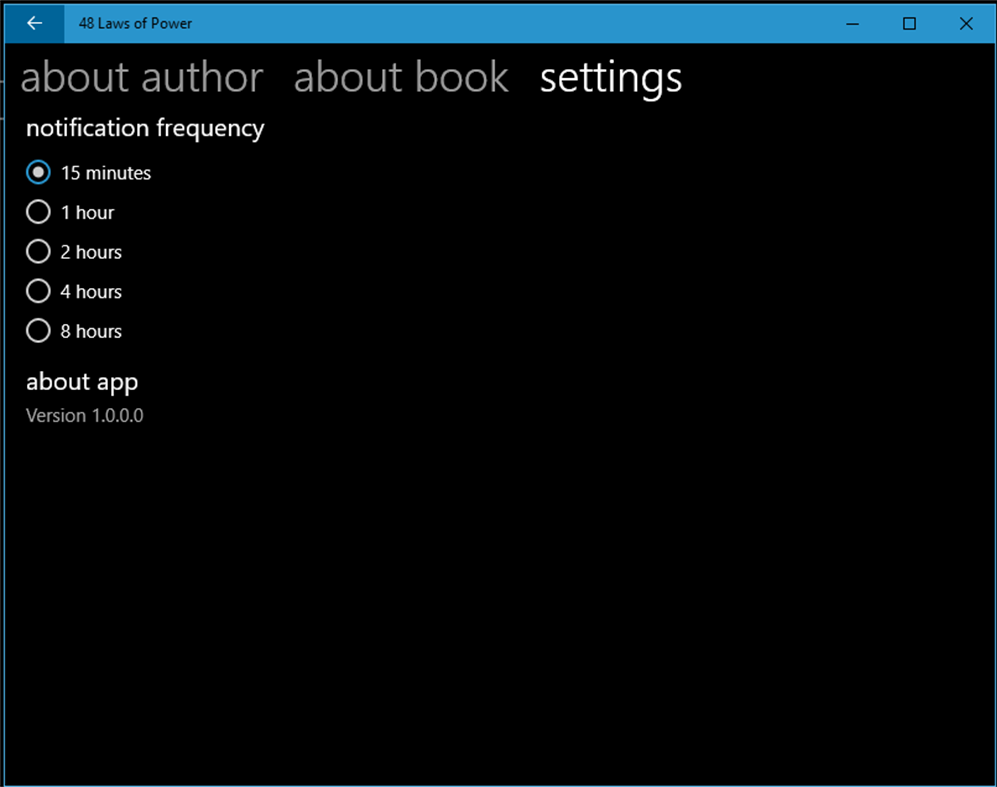Select the 8 hours notification frequency

38,330
